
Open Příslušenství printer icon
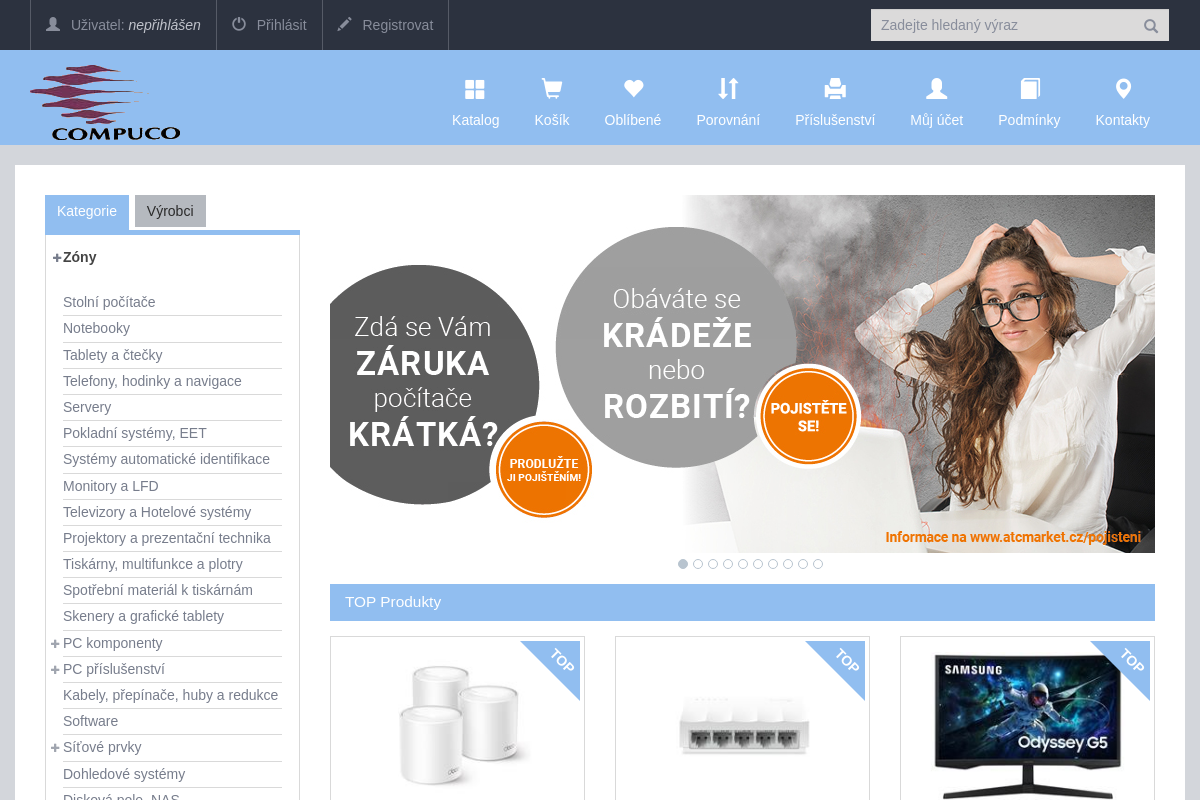[835, 89]
